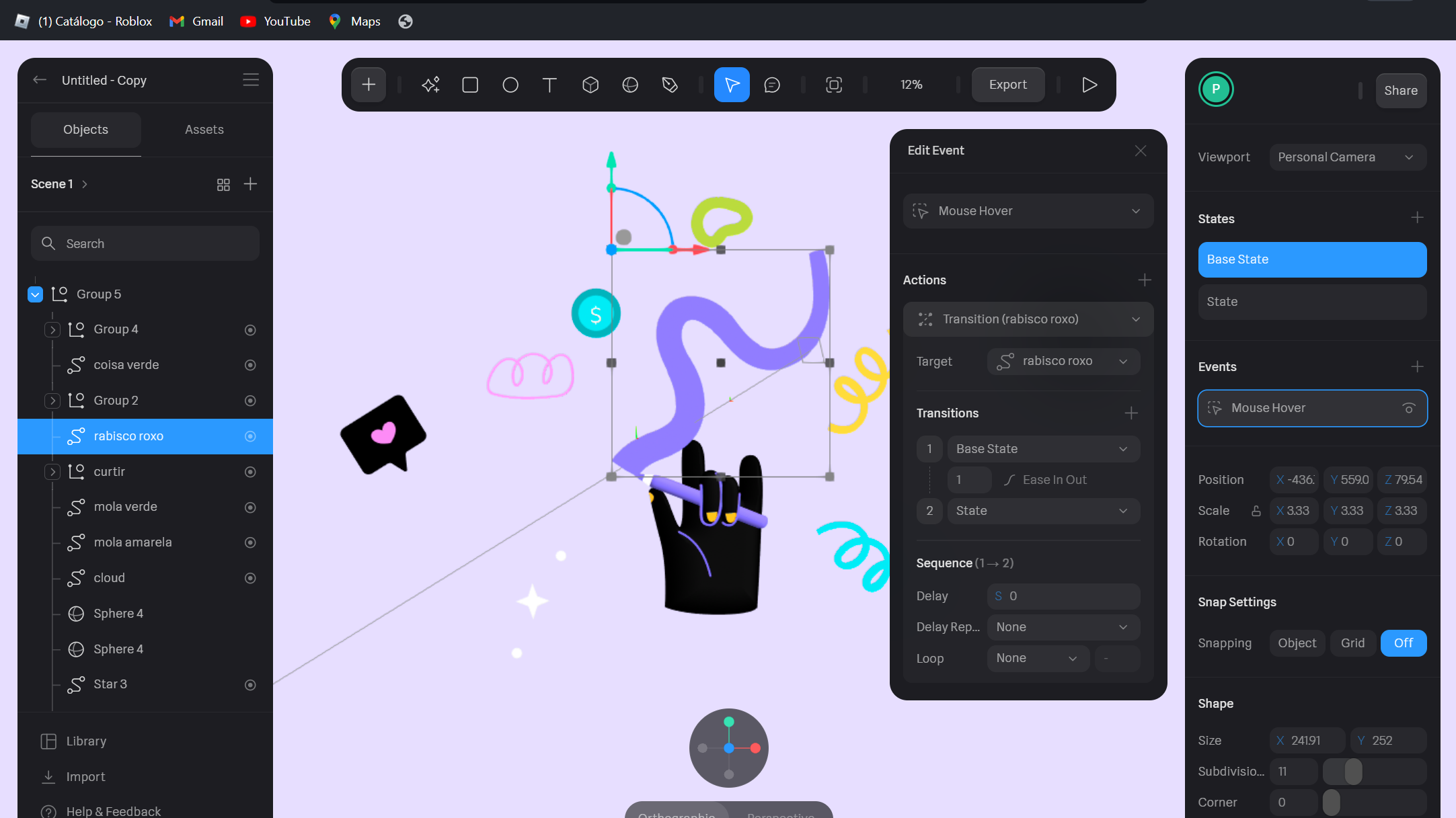Close the Edit Event panel
Screen dimensions: 1456x818
click(x=1141, y=151)
